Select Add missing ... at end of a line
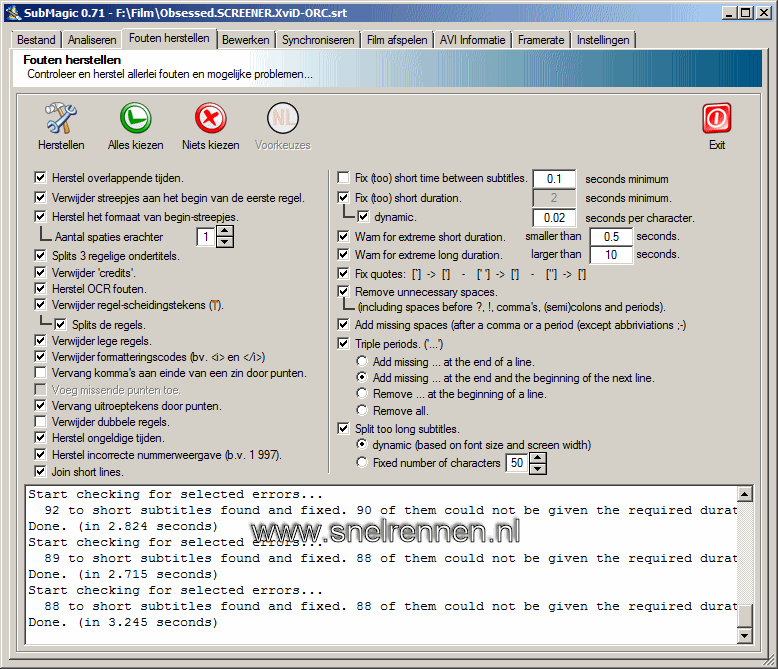 coord(362,361)
